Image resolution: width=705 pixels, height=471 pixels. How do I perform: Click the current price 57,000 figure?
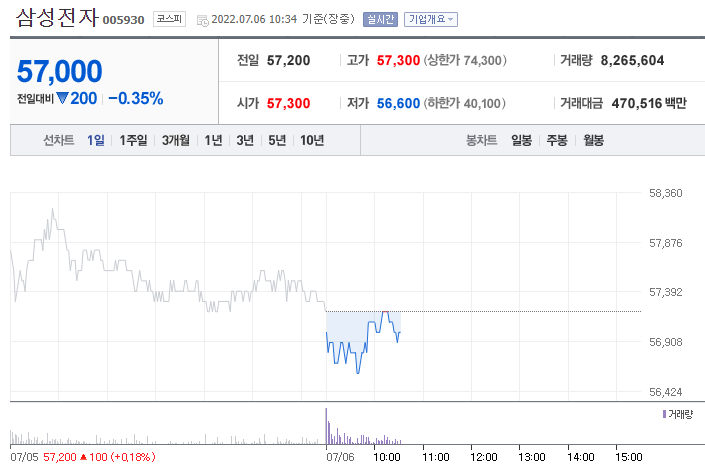click(59, 71)
